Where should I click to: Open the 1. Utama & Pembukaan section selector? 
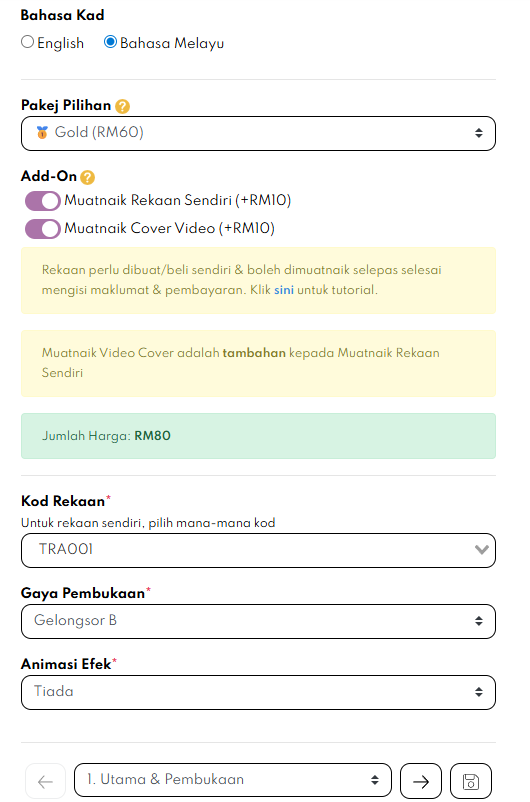point(233,781)
